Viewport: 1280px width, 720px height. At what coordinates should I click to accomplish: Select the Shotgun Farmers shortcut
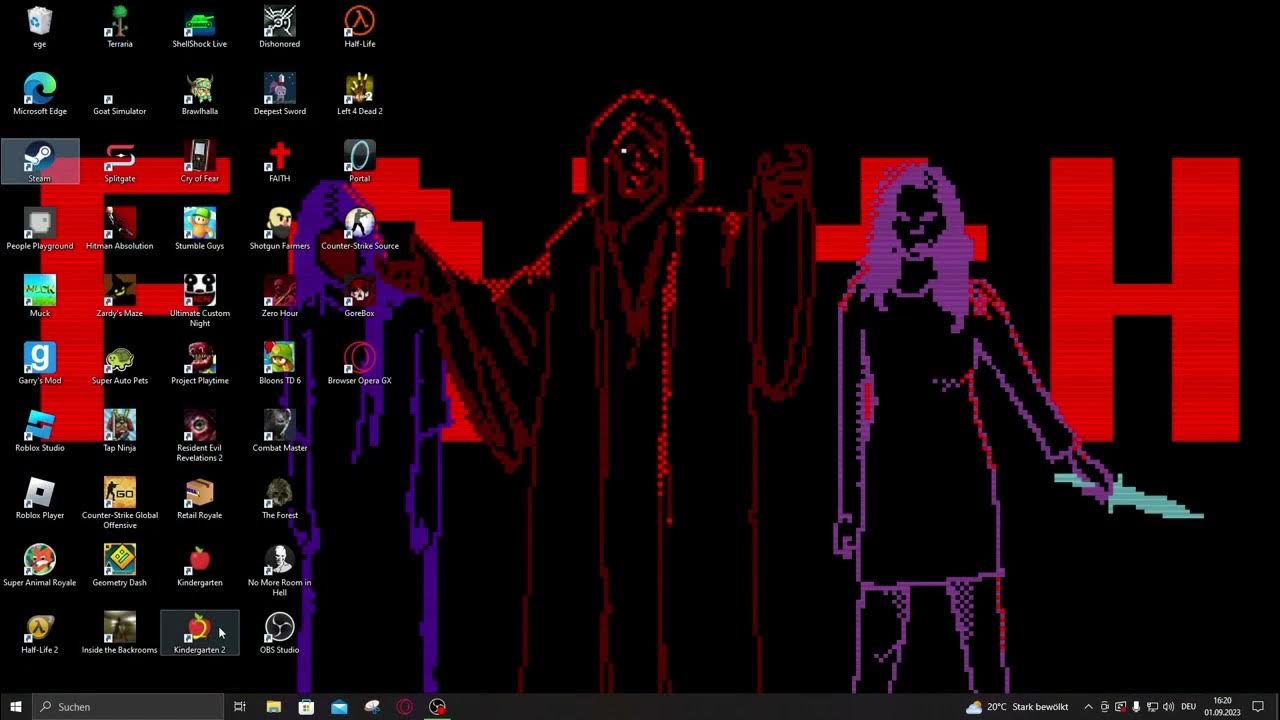(x=280, y=230)
